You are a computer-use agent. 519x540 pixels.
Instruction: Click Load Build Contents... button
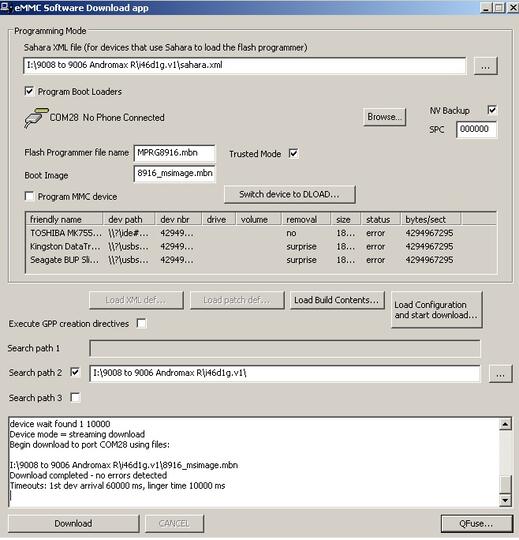coord(337,300)
